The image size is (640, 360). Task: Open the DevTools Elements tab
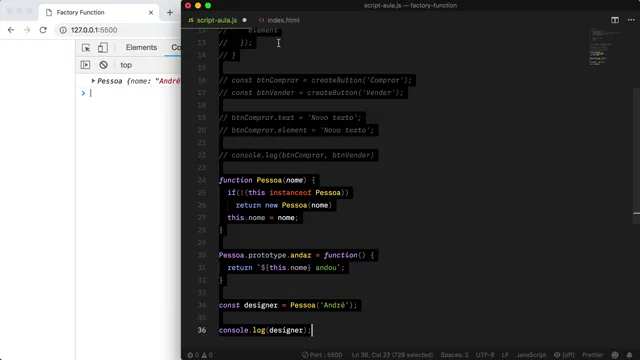[141, 47]
